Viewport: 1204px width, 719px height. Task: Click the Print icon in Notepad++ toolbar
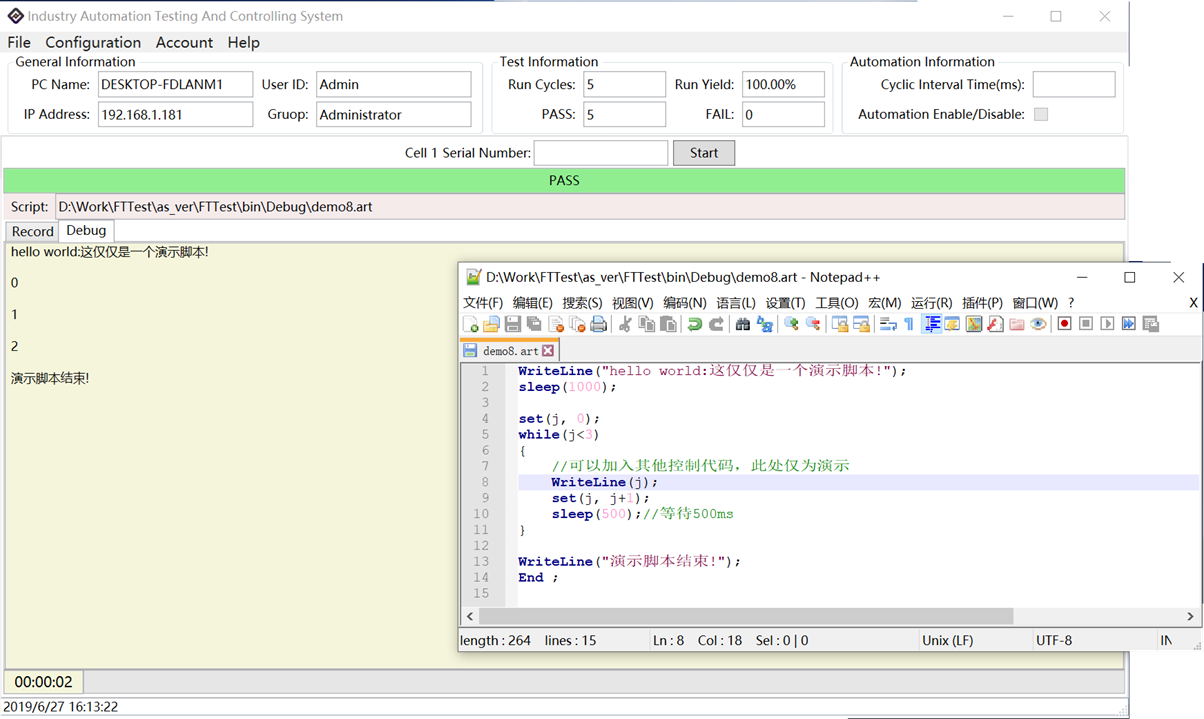(x=598, y=324)
